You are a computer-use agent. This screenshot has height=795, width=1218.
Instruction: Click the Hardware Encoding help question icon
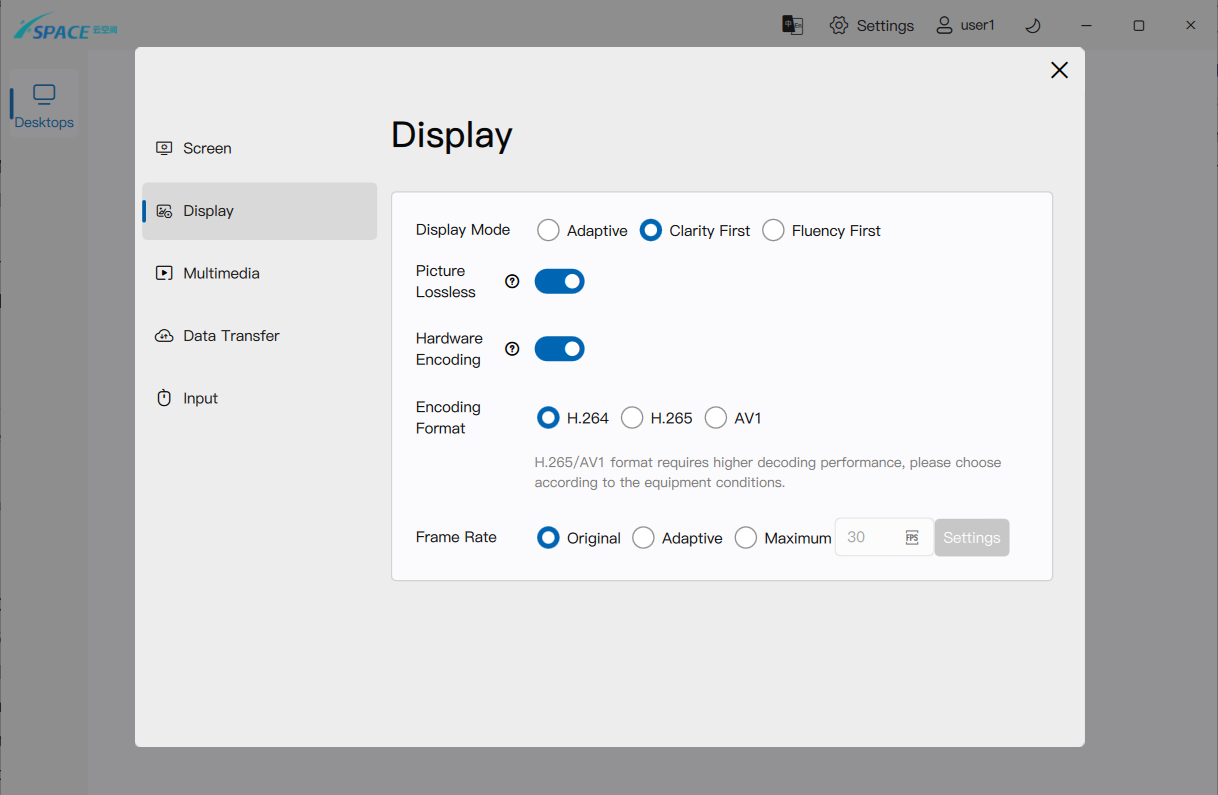512,349
